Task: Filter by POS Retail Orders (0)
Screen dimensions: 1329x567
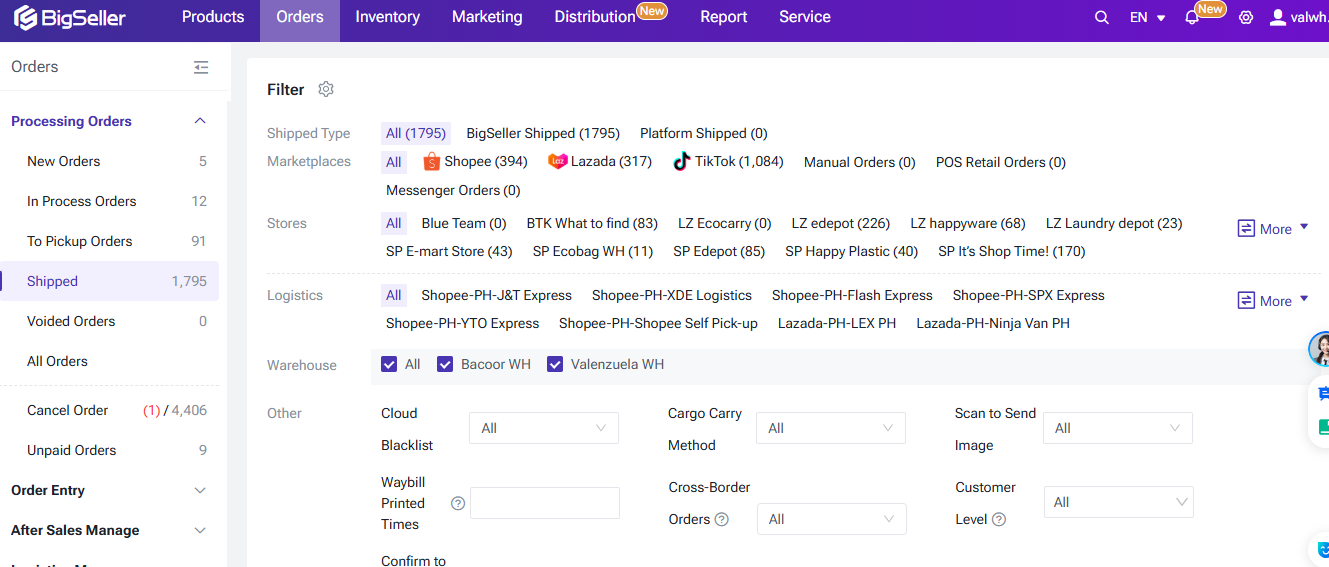Action: (x=1001, y=162)
